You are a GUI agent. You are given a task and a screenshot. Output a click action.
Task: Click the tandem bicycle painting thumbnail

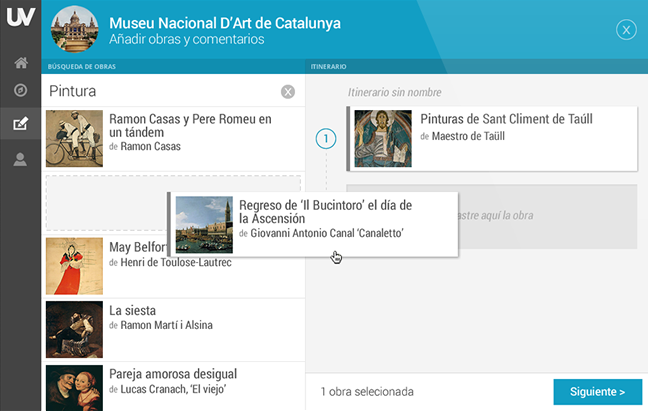tap(74, 137)
